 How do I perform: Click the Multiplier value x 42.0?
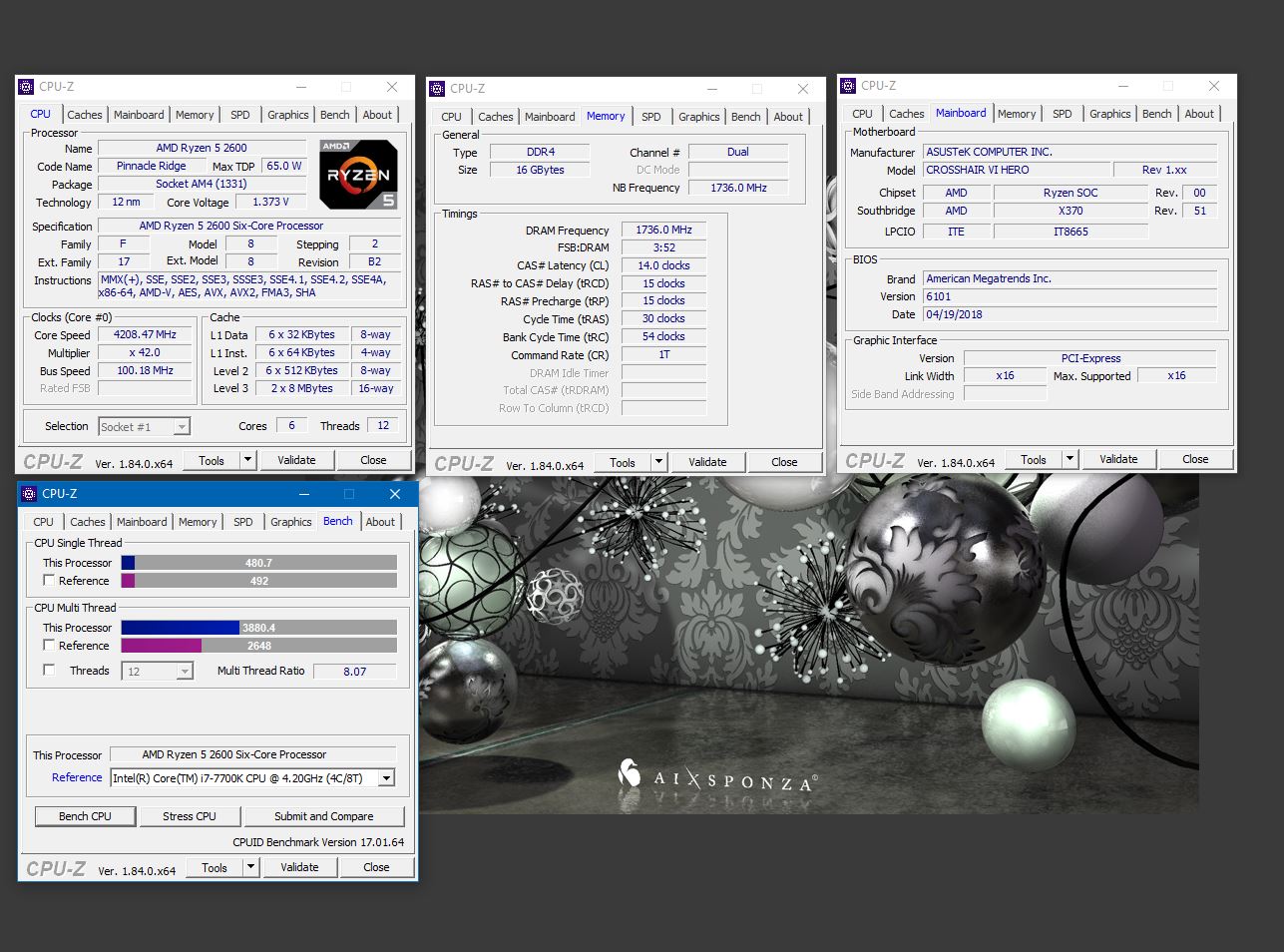coord(146,353)
